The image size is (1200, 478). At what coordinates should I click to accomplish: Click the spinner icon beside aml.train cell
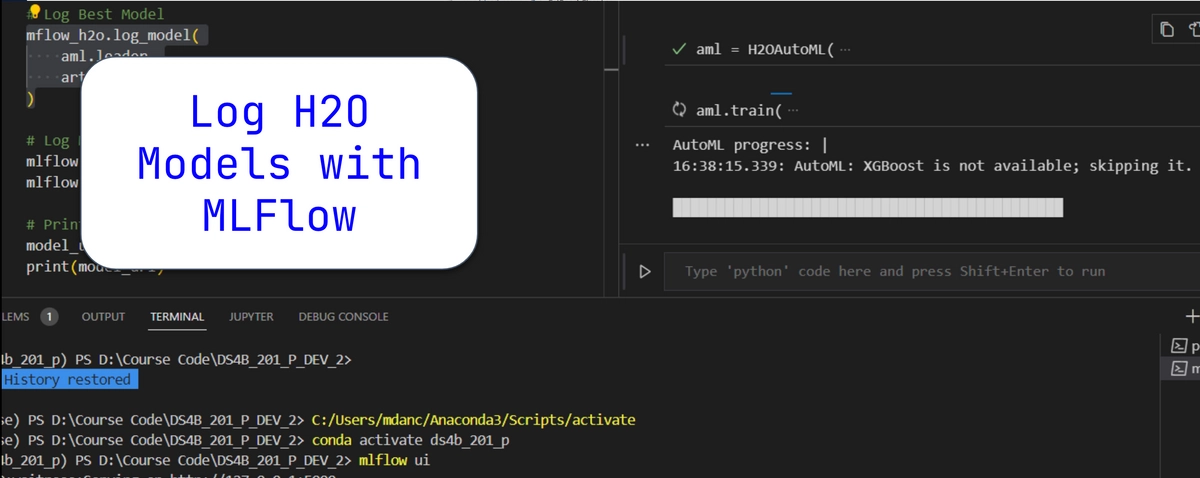pyautogui.click(x=679, y=110)
